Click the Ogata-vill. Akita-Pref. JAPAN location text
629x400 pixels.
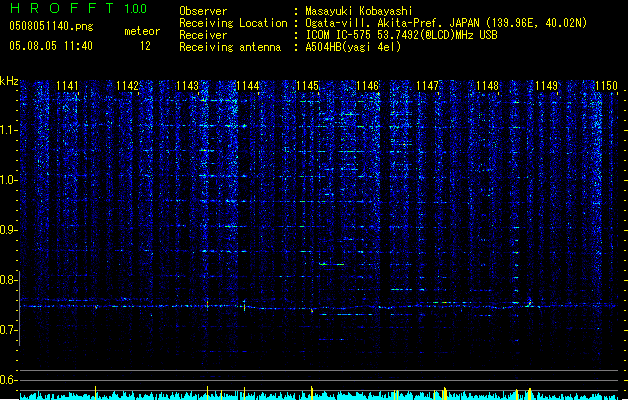446,23
